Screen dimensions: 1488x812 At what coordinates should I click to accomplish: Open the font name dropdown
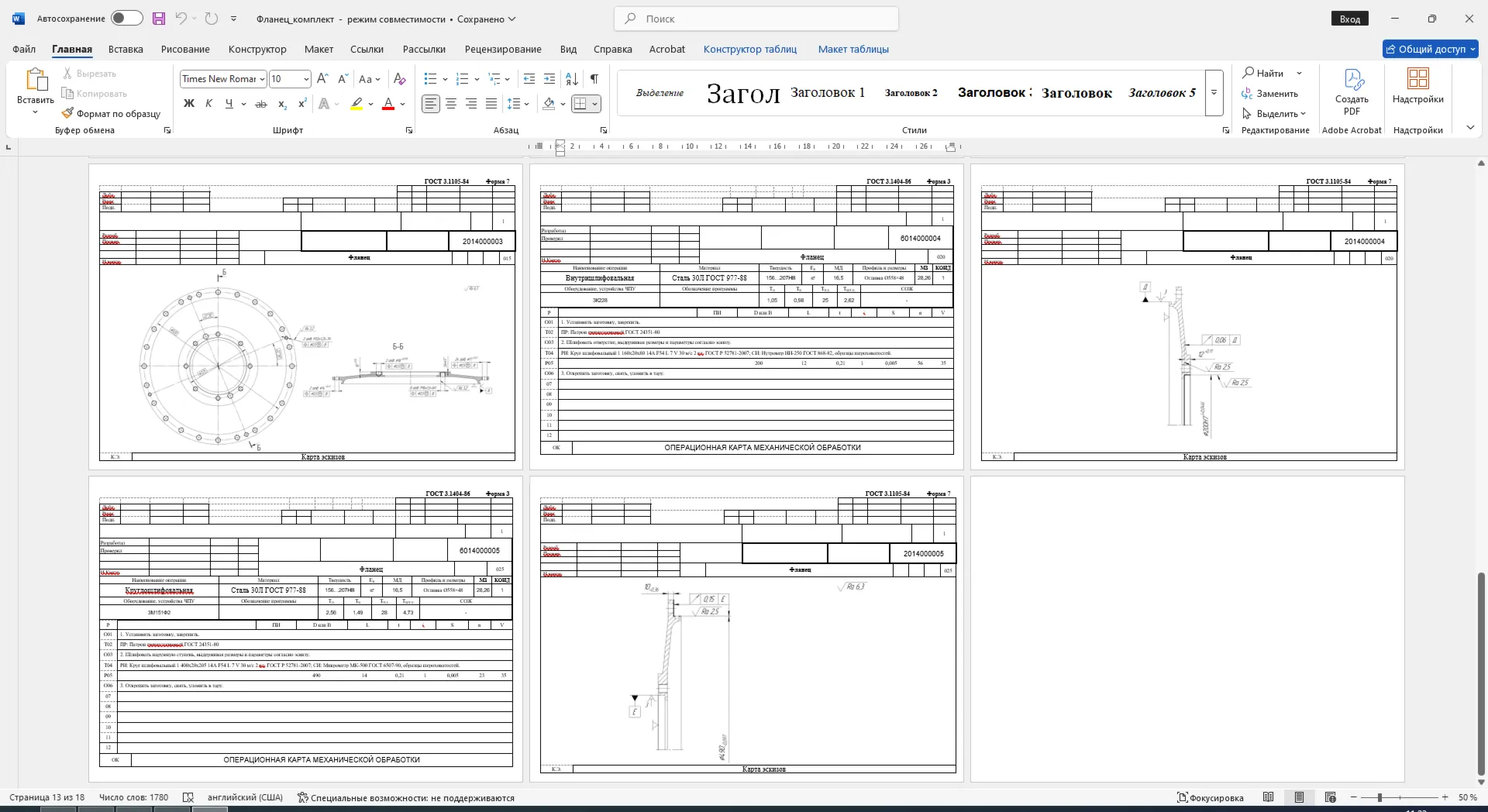(262, 79)
